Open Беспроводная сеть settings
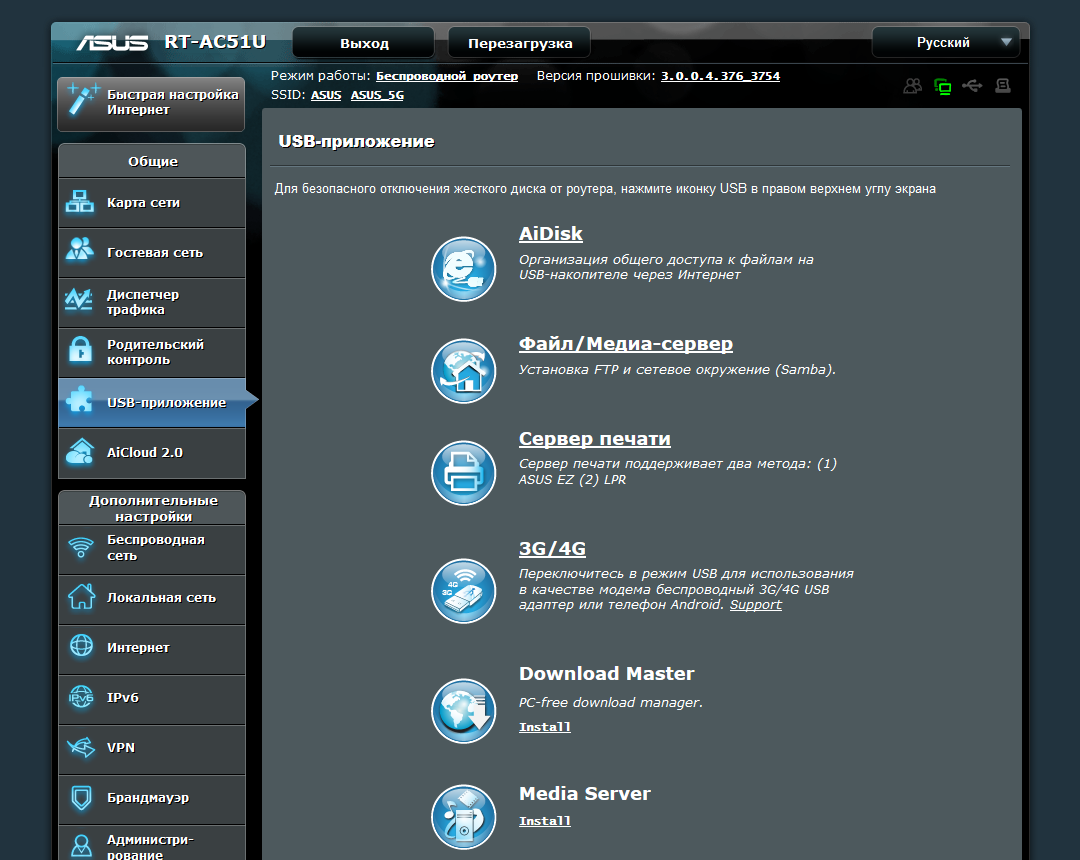Viewport: 1080px width, 860px height. tap(152, 549)
